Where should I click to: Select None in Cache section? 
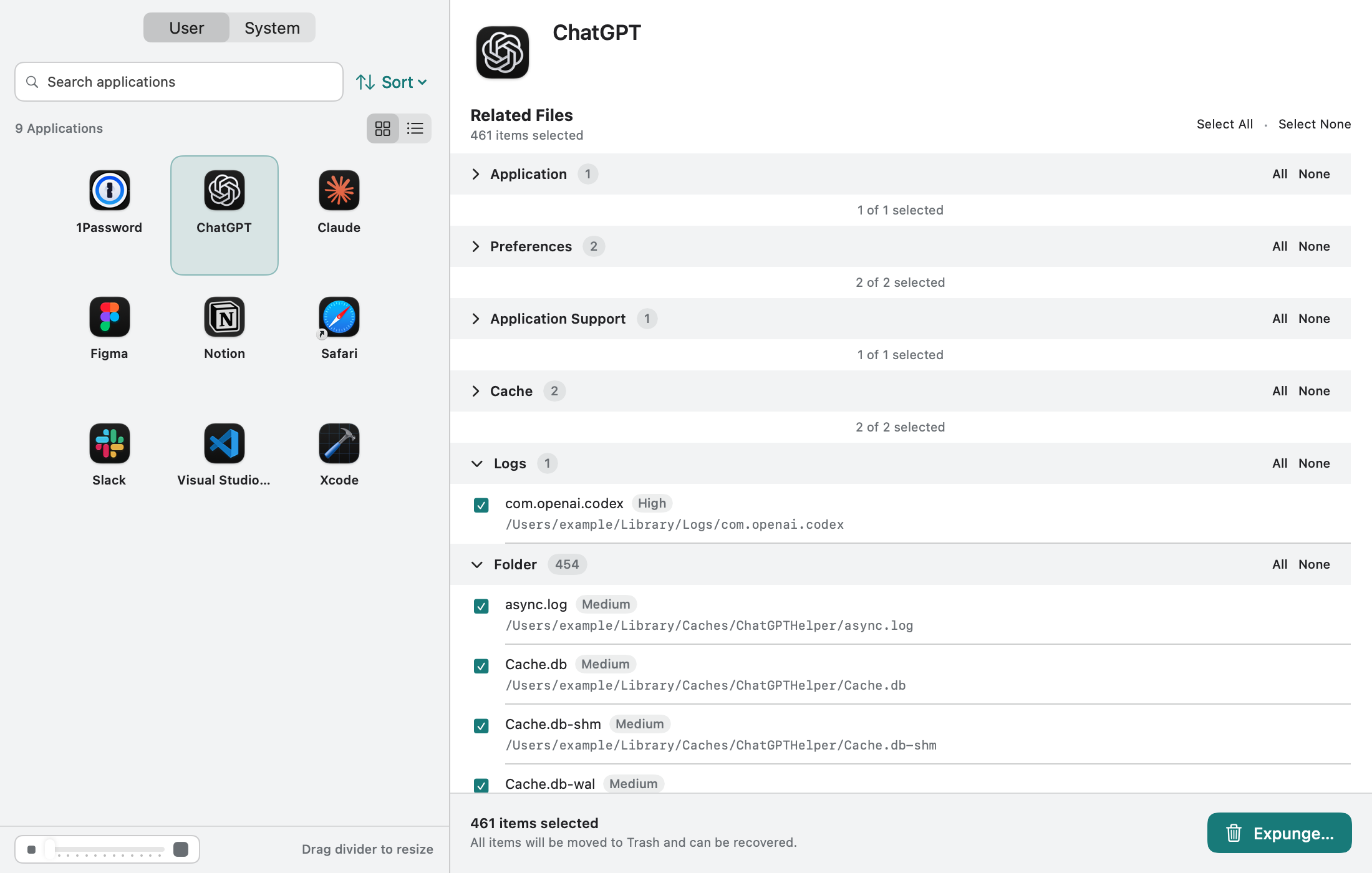1314,391
